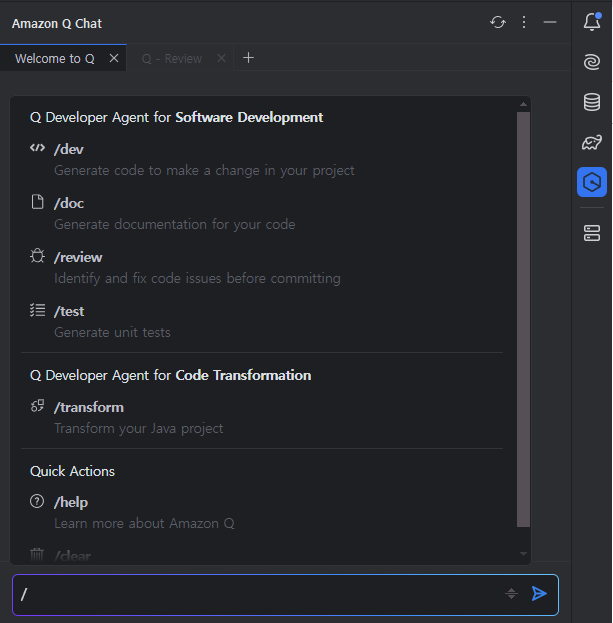Click the 'Q Developer Agent for Code Transformation' heading
Image resolution: width=613 pixels, height=623 pixels.
(x=170, y=375)
